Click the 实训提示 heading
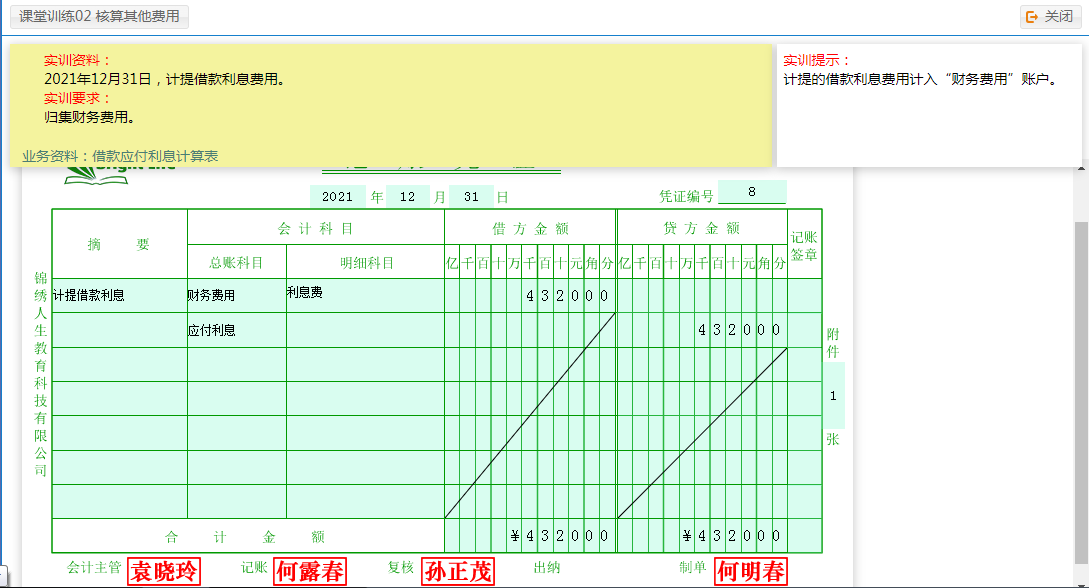Viewport: 1089px width, 588px height. (817, 60)
